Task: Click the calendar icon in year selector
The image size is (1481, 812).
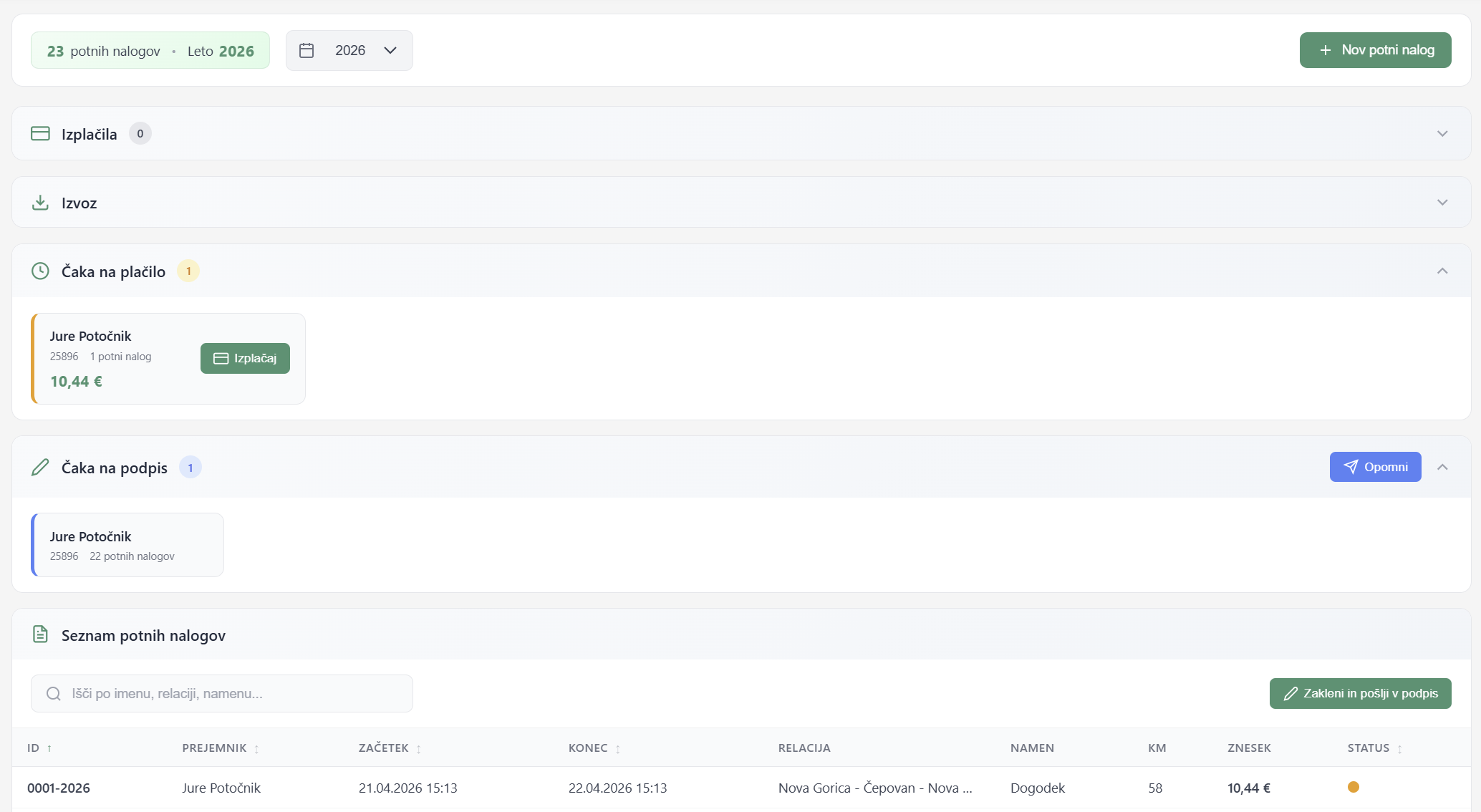Action: 307,50
